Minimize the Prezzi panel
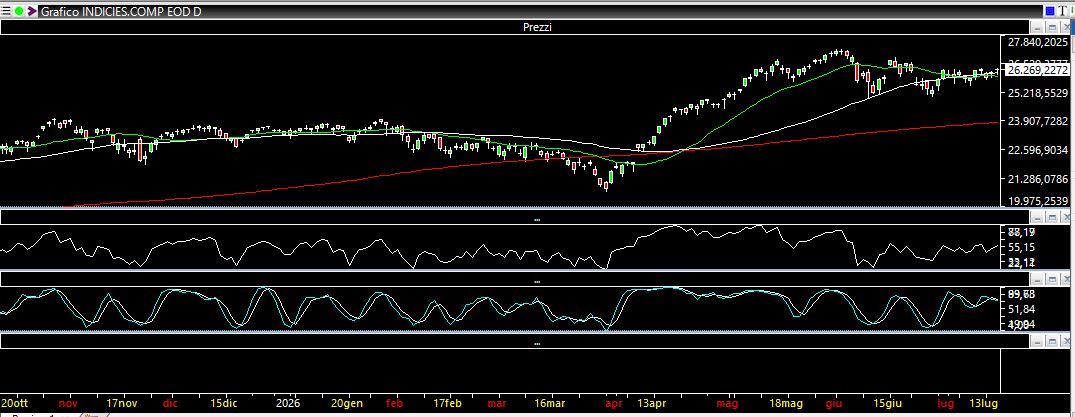This screenshot has width=1075, height=417. 1037,27
